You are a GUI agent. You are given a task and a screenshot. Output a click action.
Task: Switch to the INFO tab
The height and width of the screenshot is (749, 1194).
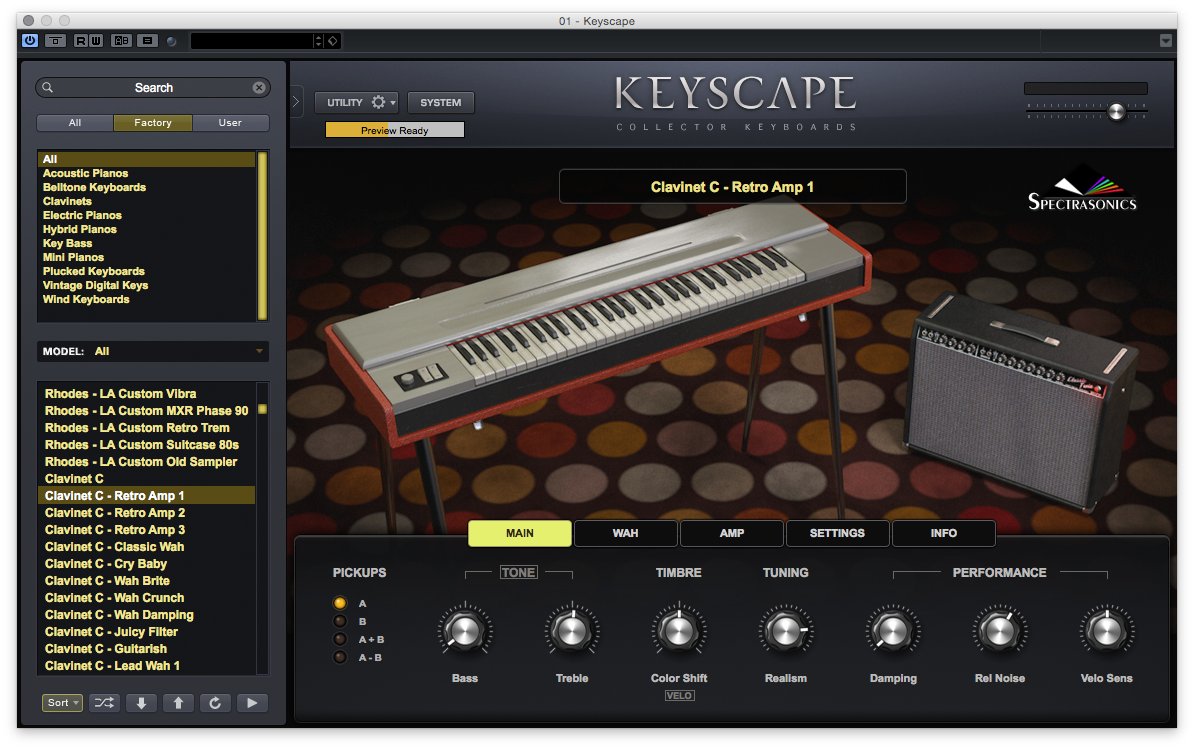click(943, 533)
